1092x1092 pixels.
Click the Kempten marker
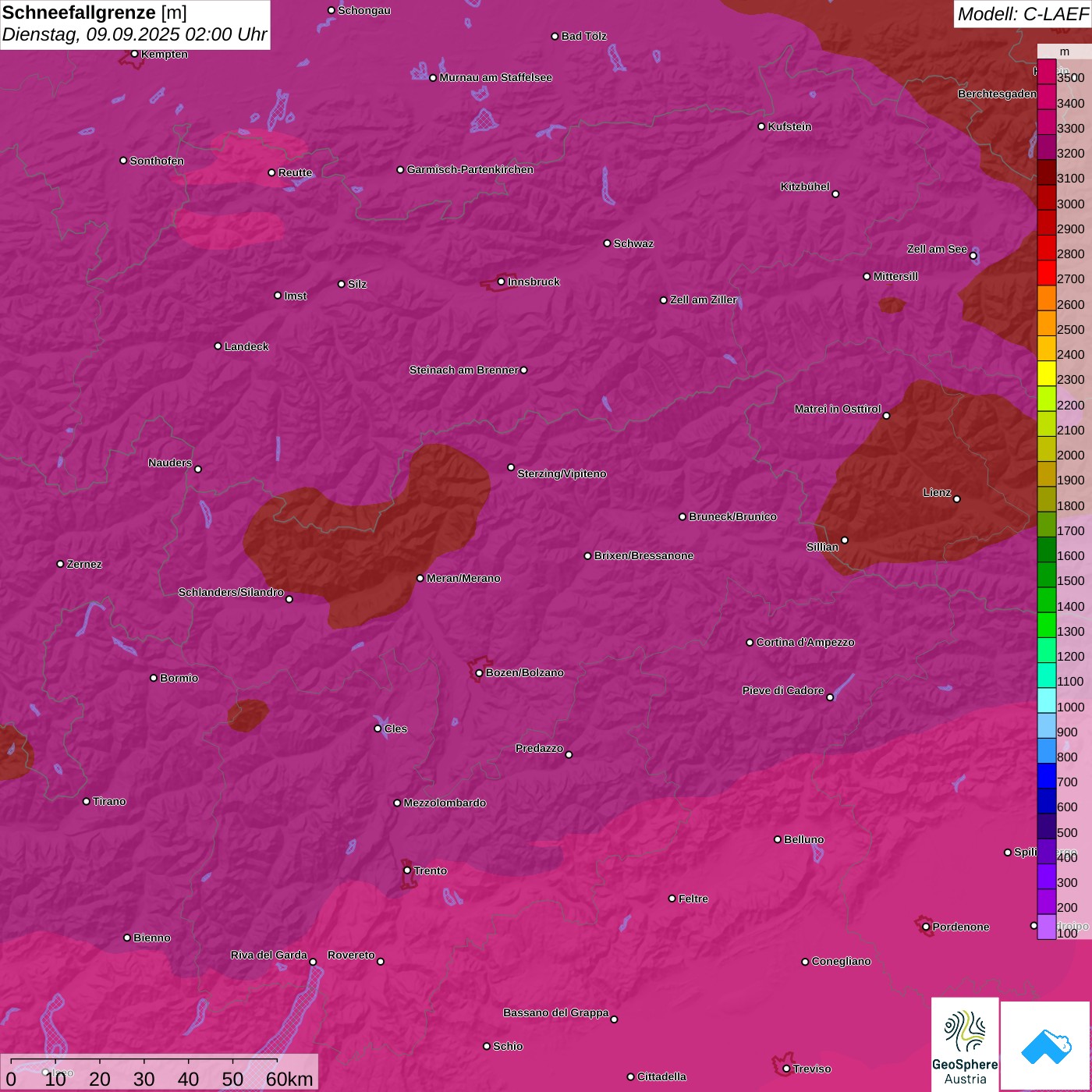pos(134,54)
